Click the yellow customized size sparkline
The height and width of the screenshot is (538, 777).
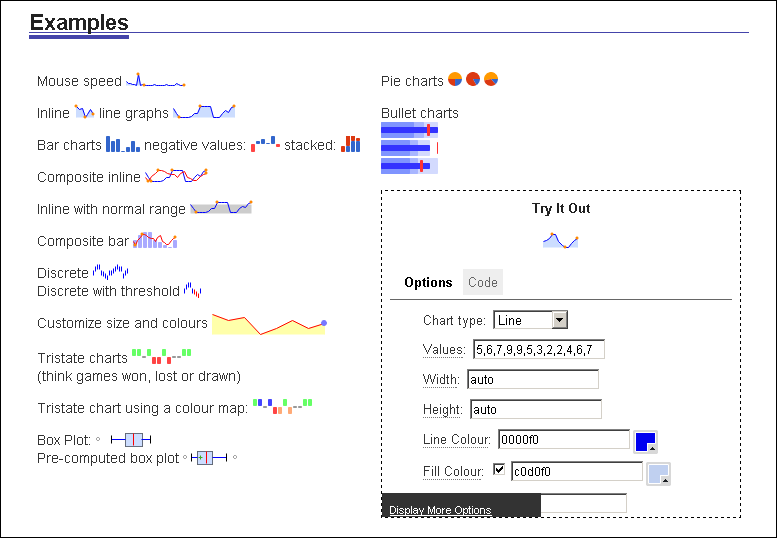(269, 324)
